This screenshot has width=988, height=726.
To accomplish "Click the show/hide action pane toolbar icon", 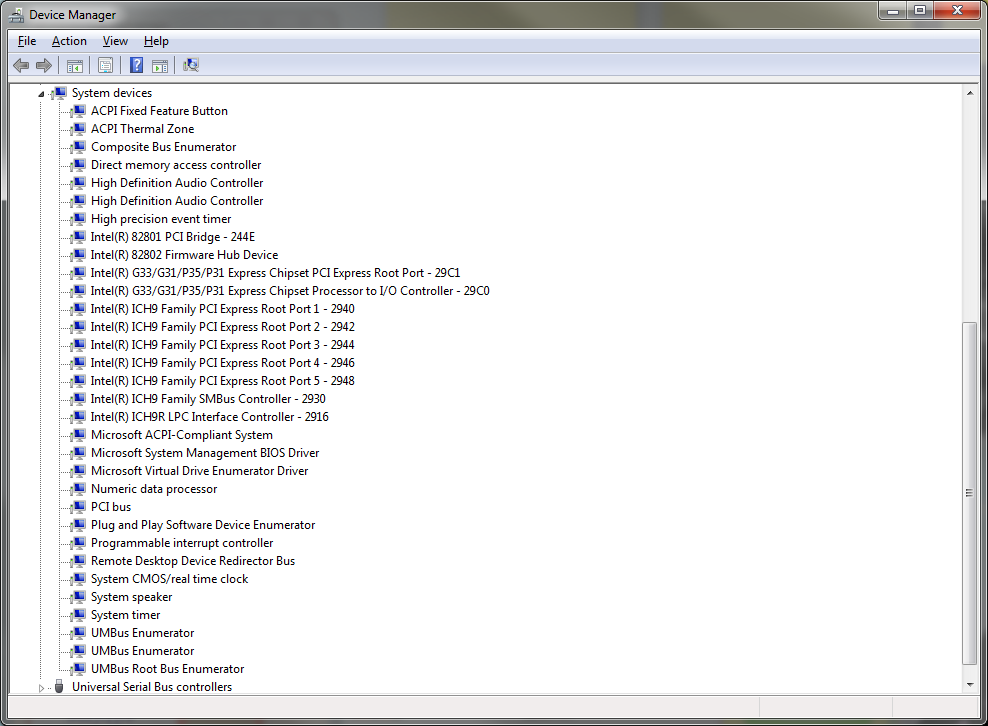I will pos(160,65).
